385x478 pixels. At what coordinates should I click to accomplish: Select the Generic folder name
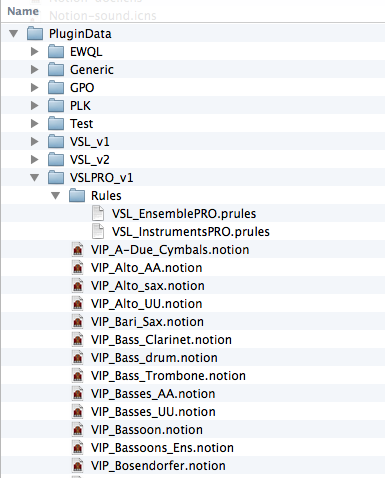coord(92,70)
